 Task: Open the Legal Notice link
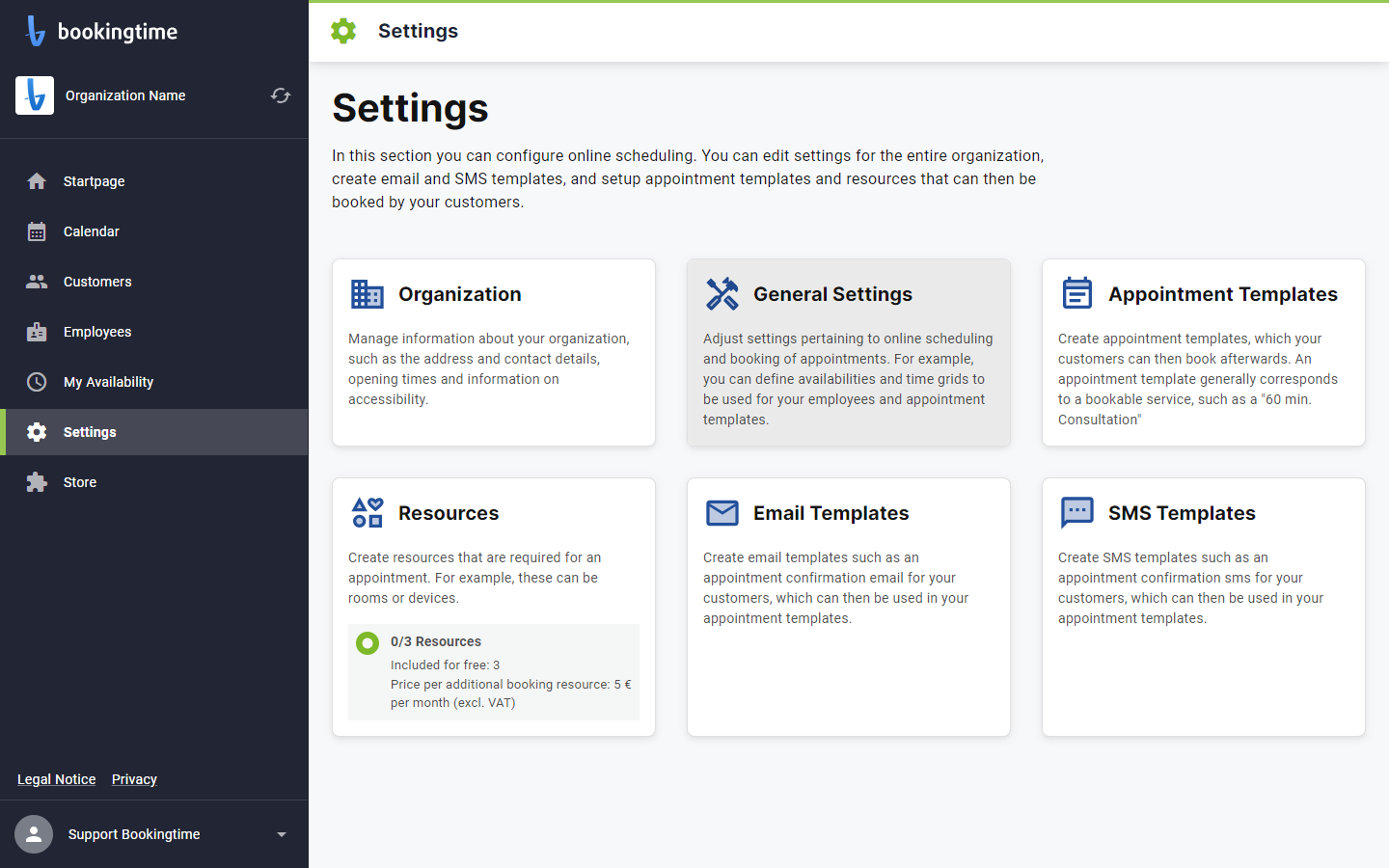pos(56,779)
